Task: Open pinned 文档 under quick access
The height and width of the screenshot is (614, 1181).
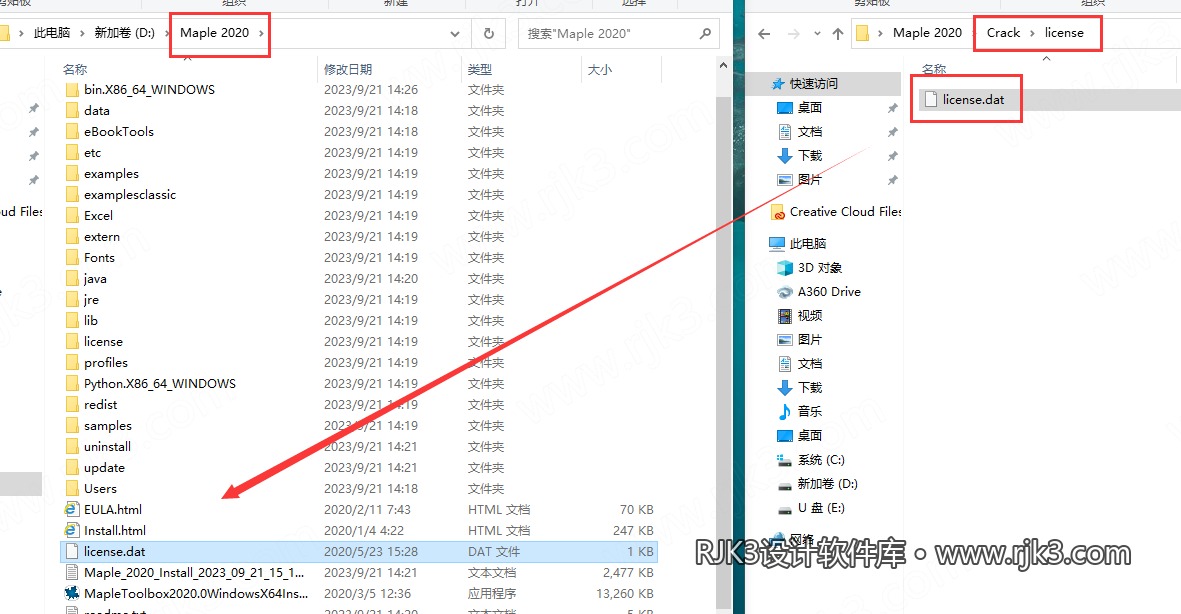Action: tap(810, 132)
